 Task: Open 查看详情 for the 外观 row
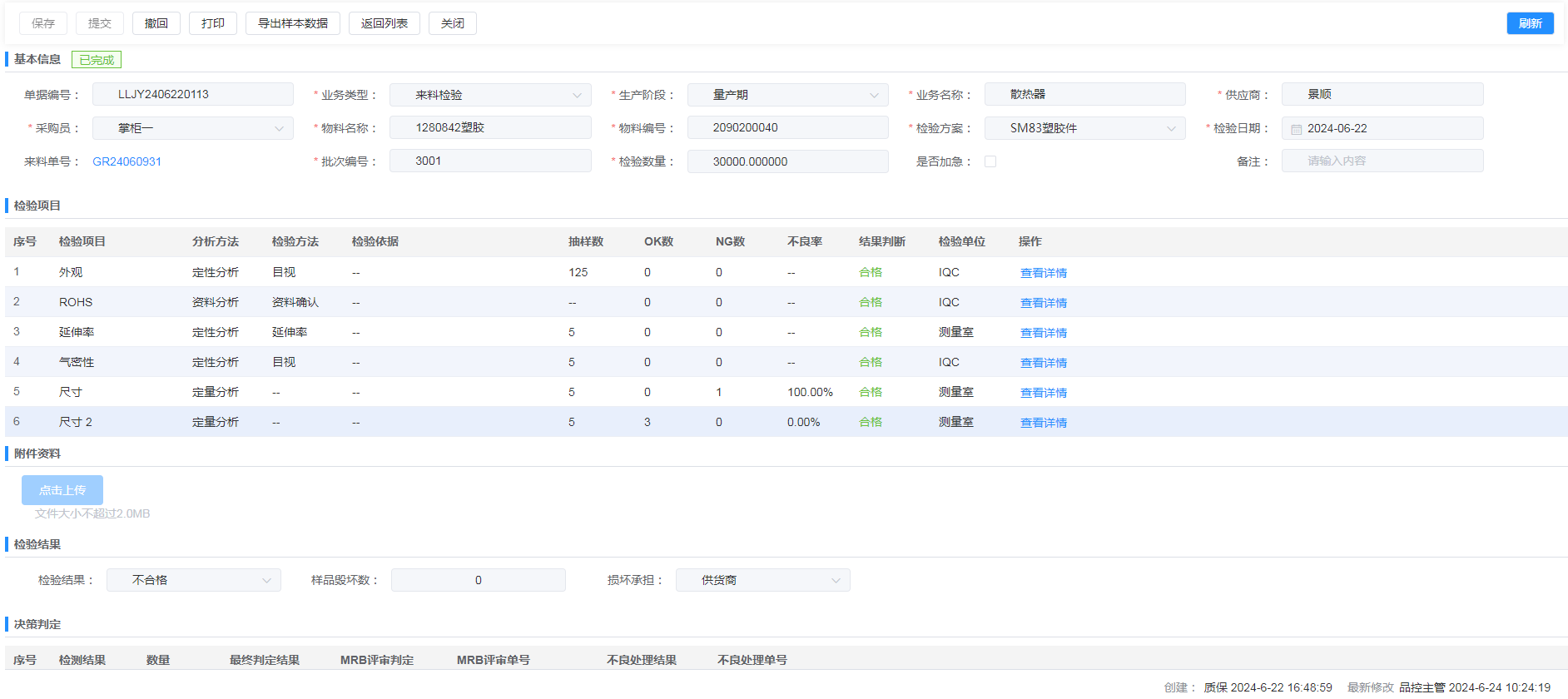click(x=1044, y=273)
